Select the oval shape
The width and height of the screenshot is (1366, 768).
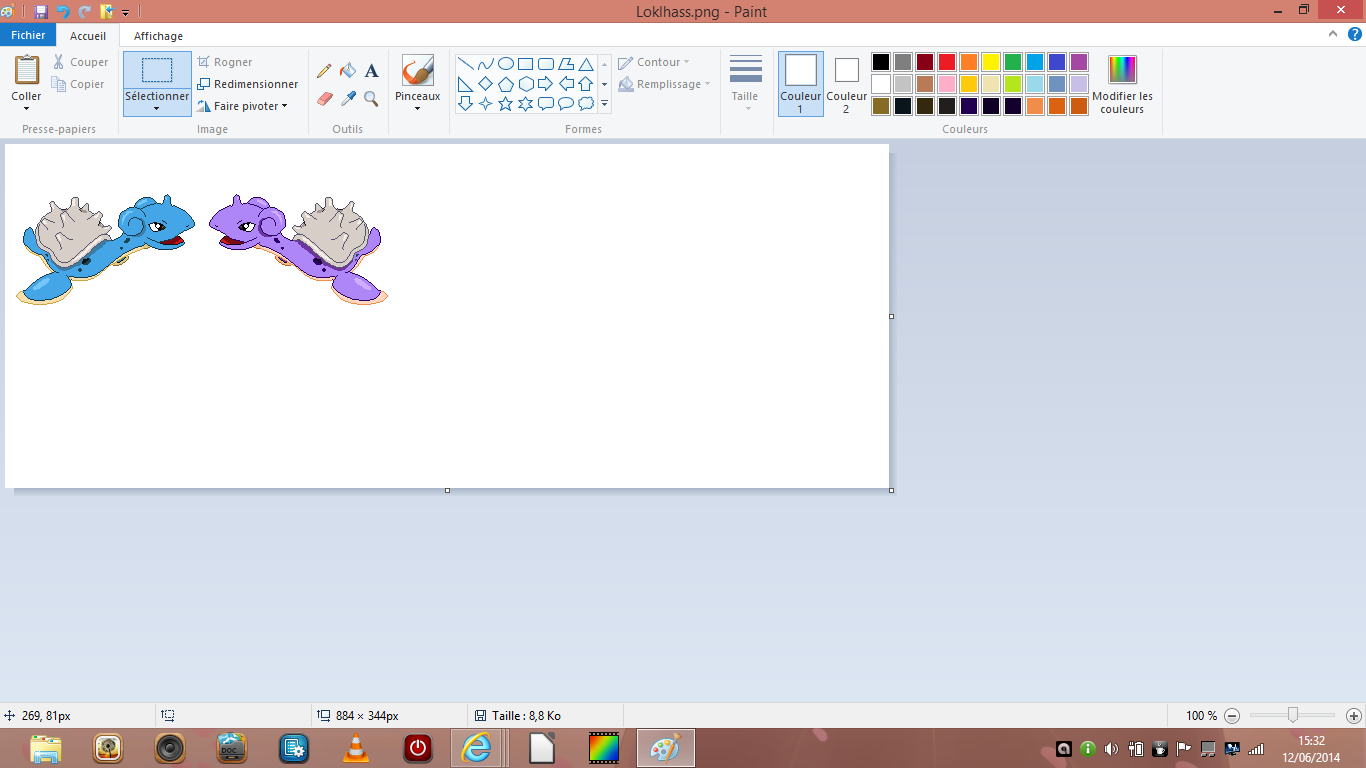[506, 64]
